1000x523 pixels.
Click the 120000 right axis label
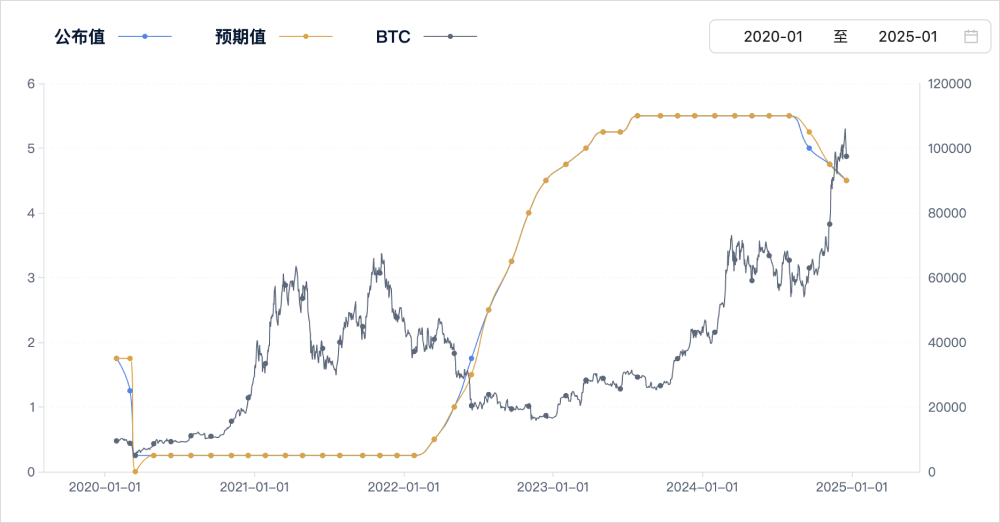point(950,84)
